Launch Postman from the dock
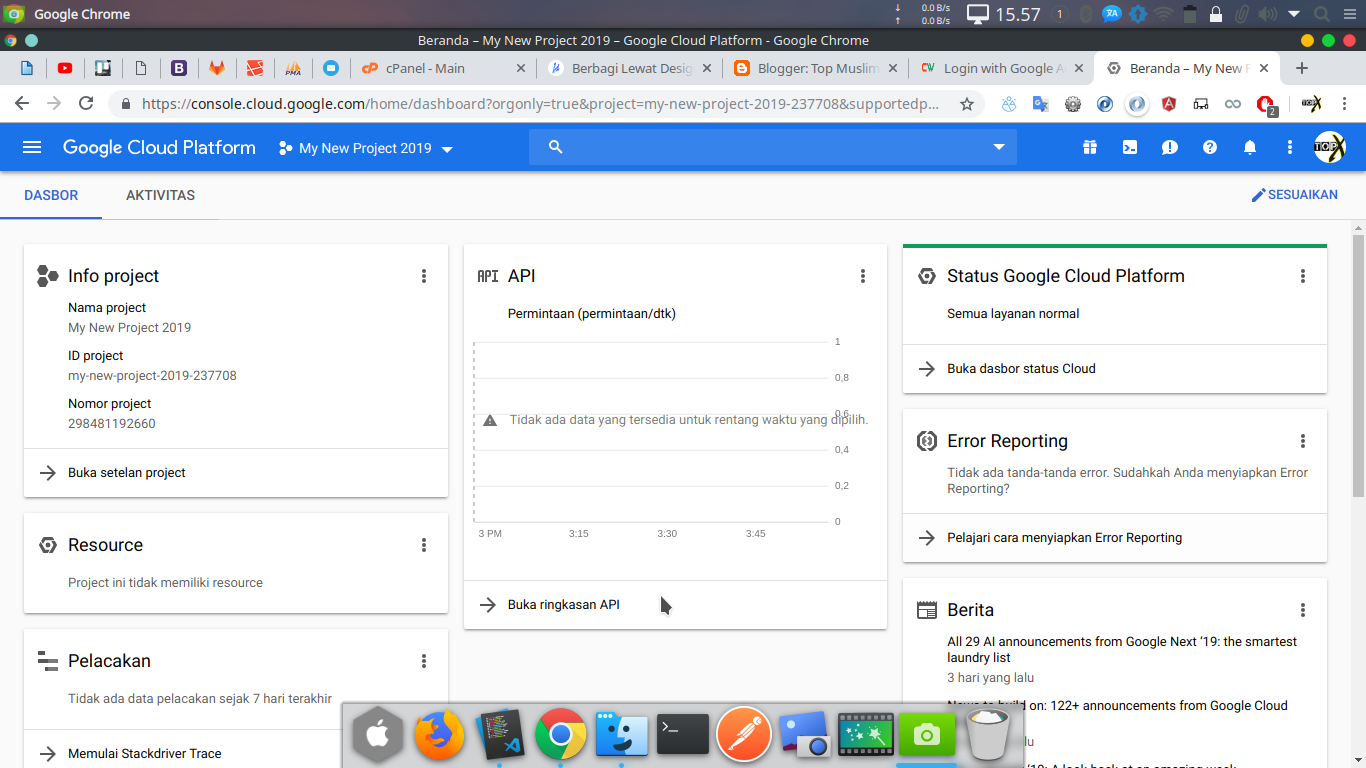This screenshot has height=768, width=1366. (743, 737)
